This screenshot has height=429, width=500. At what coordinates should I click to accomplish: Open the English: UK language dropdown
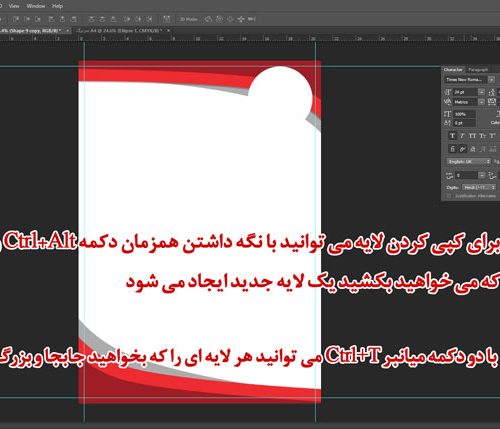coord(468,161)
